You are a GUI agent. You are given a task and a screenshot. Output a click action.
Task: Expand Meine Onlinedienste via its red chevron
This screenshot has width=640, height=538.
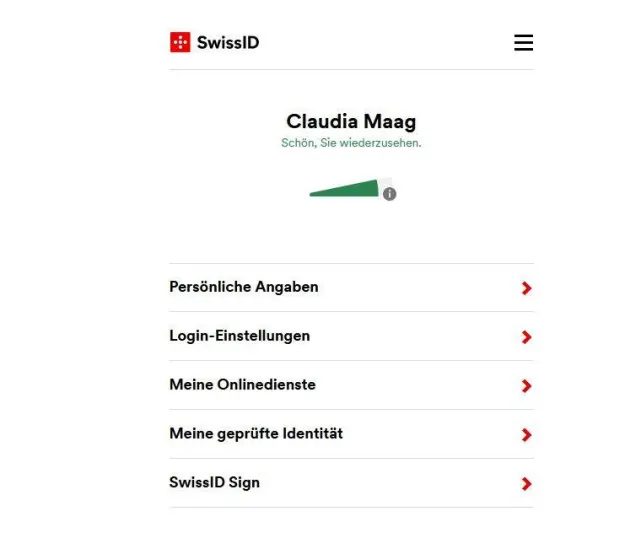pyautogui.click(x=527, y=386)
